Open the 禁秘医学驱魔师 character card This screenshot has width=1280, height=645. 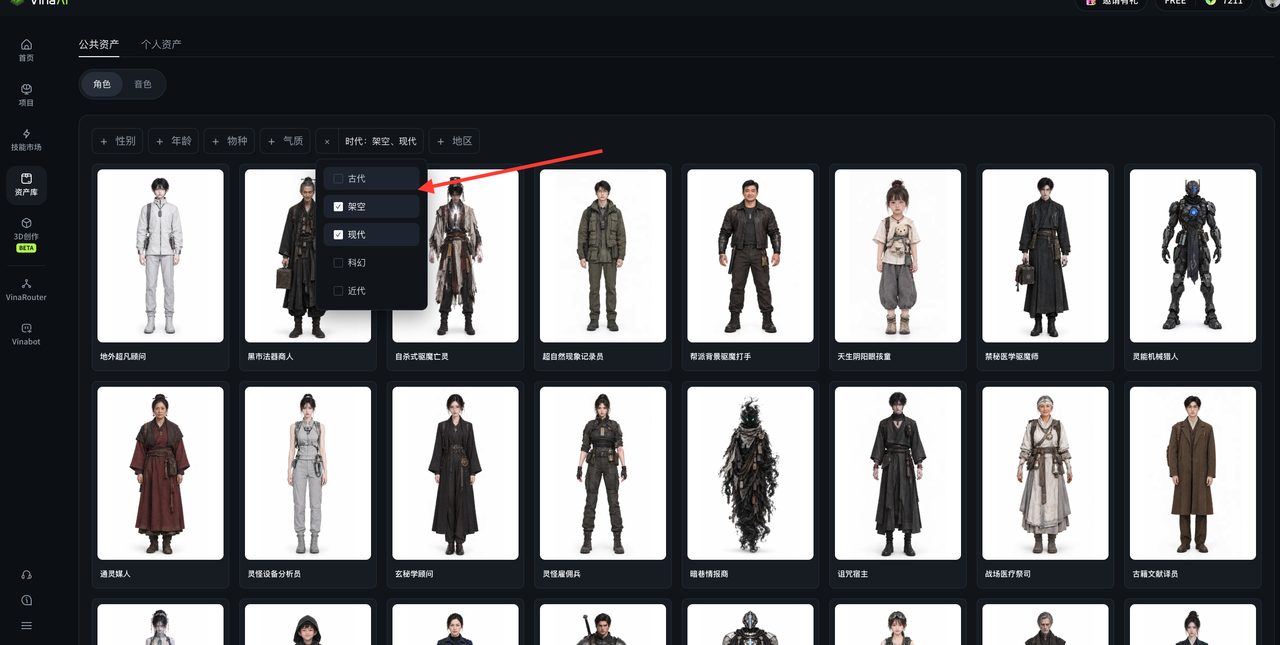tap(1045, 267)
